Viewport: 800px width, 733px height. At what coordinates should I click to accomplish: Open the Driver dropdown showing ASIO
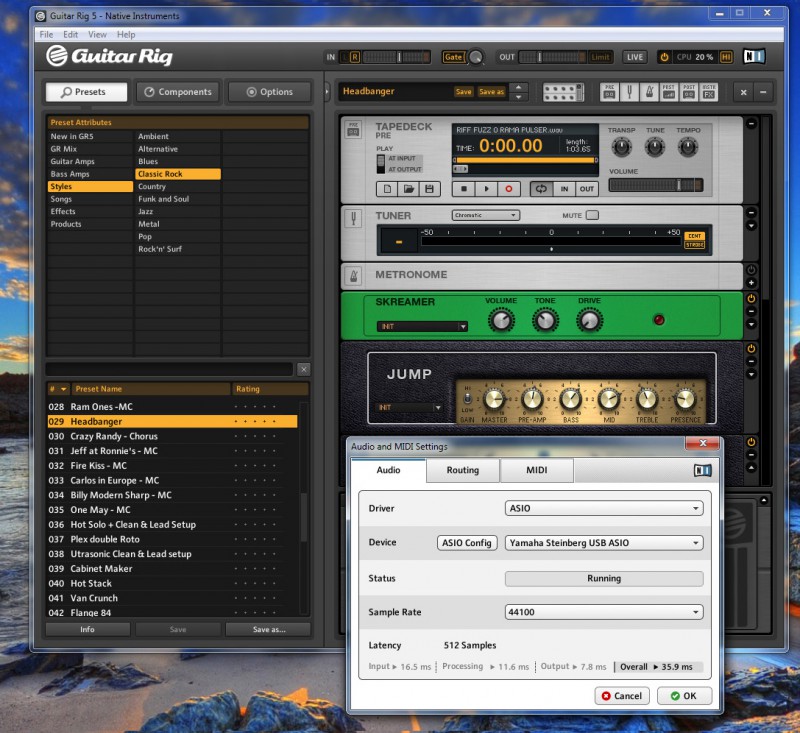[x=604, y=508]
